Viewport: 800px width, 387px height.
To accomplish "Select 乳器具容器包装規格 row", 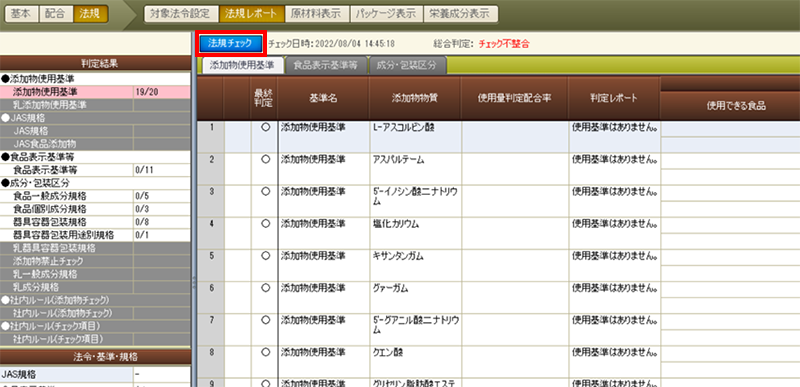I will [95, 248].
